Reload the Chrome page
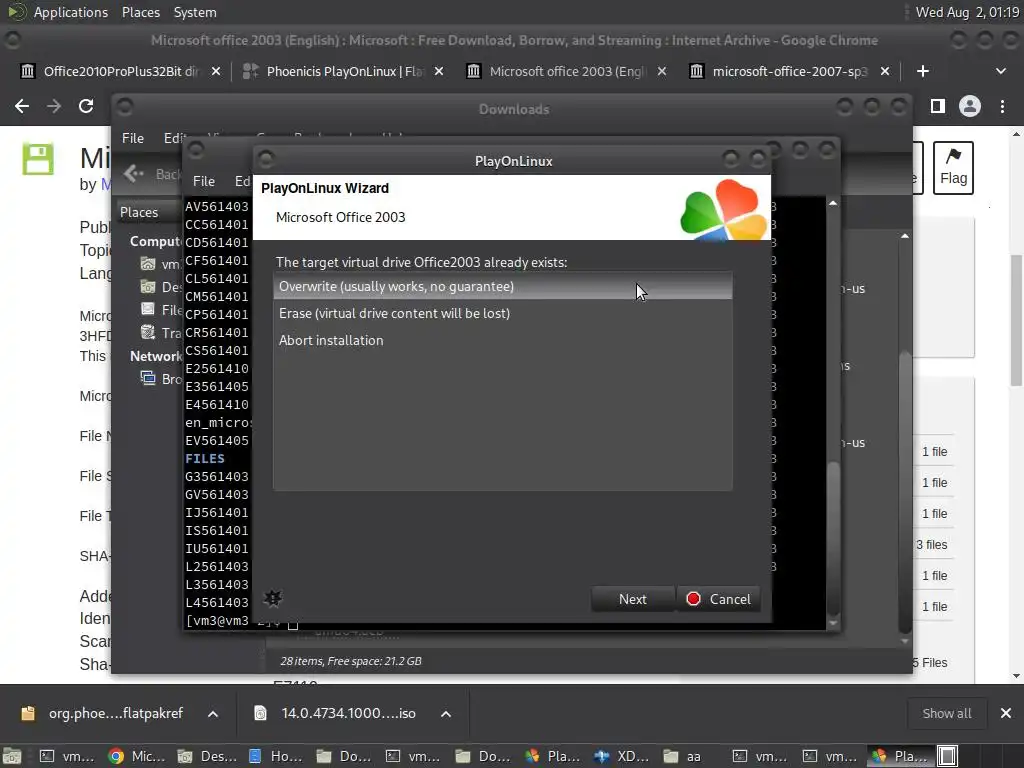1024x768 pixels. coord(86,106)
